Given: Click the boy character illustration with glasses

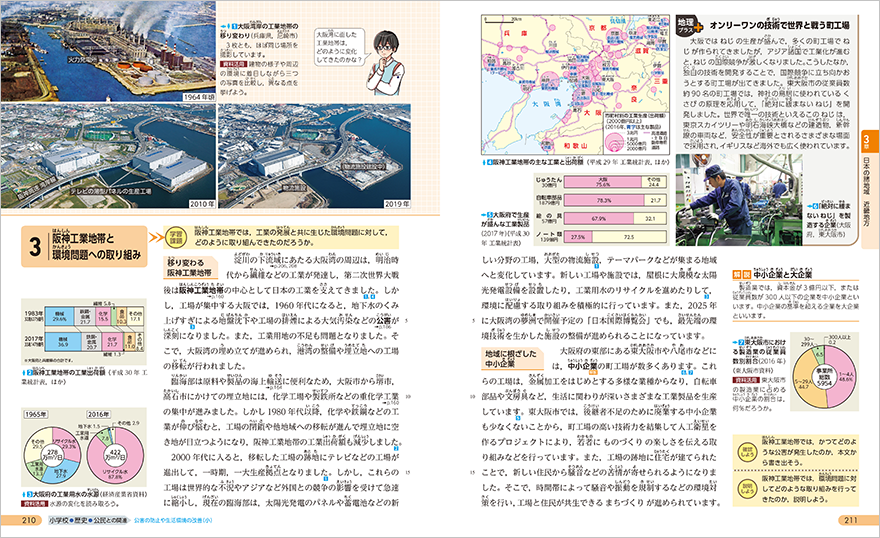Looking at the screenshot, I should (x=387, y=63).
